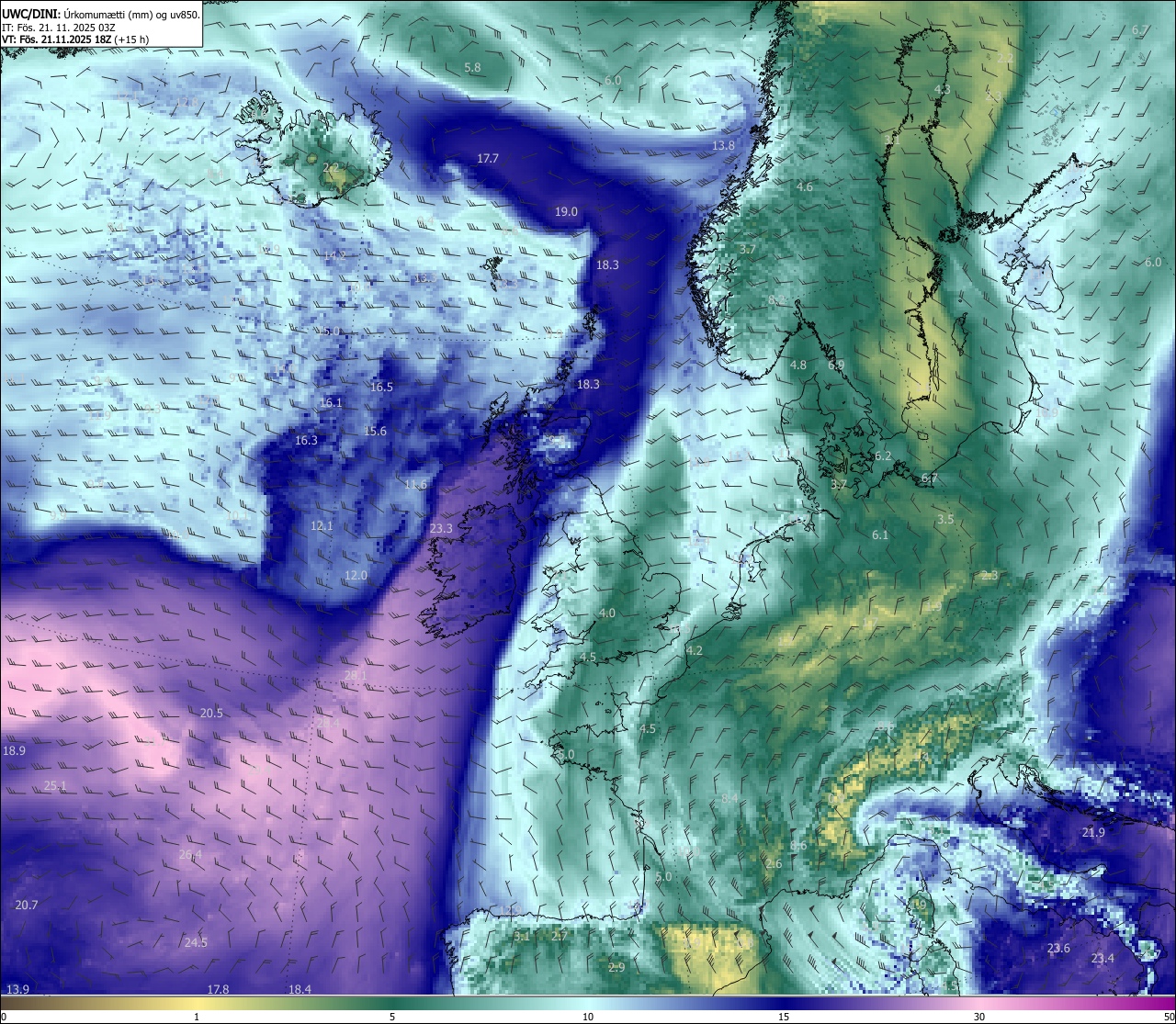Click the 19.0 value in the dark blue band

point(566,212)
